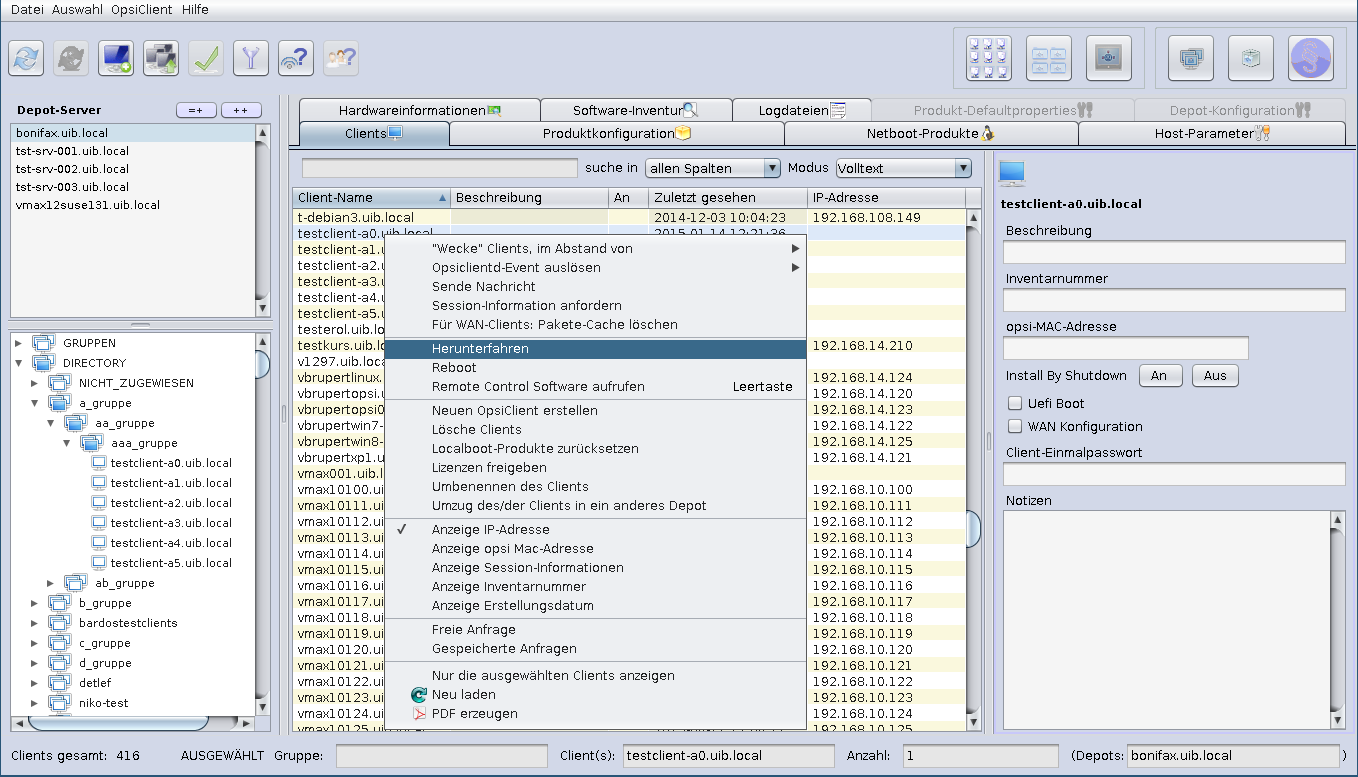Open the Logdateien tab

[x=802, y=110]
